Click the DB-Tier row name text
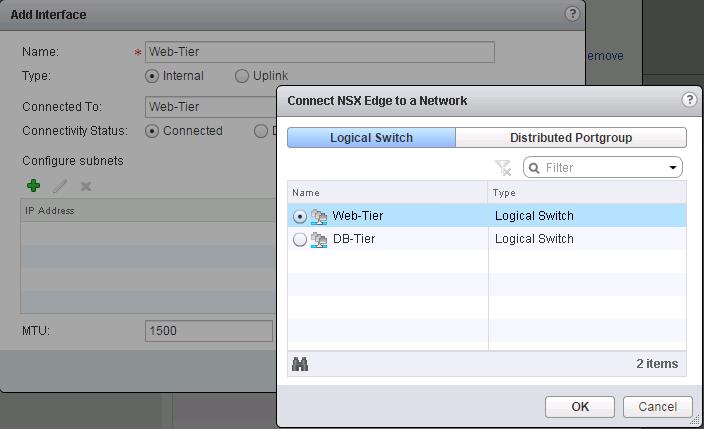This screenshot has width=704, height=429. pyautogui.click(x=354, y=239)
